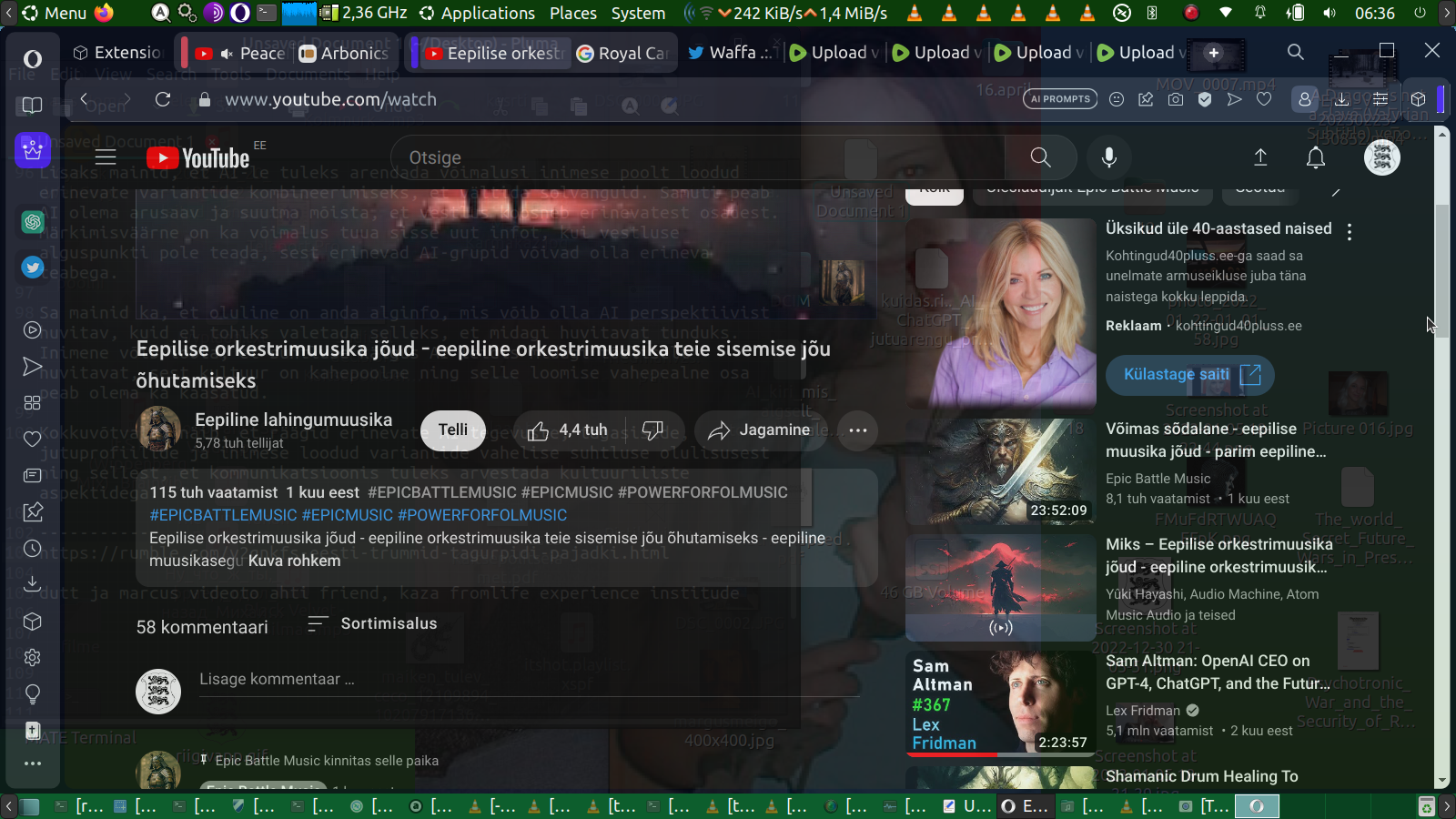Screen dimensions: 1456x819
Task: Open Speed Dial grid in the sidebar
Action: [x=33, y=403]
